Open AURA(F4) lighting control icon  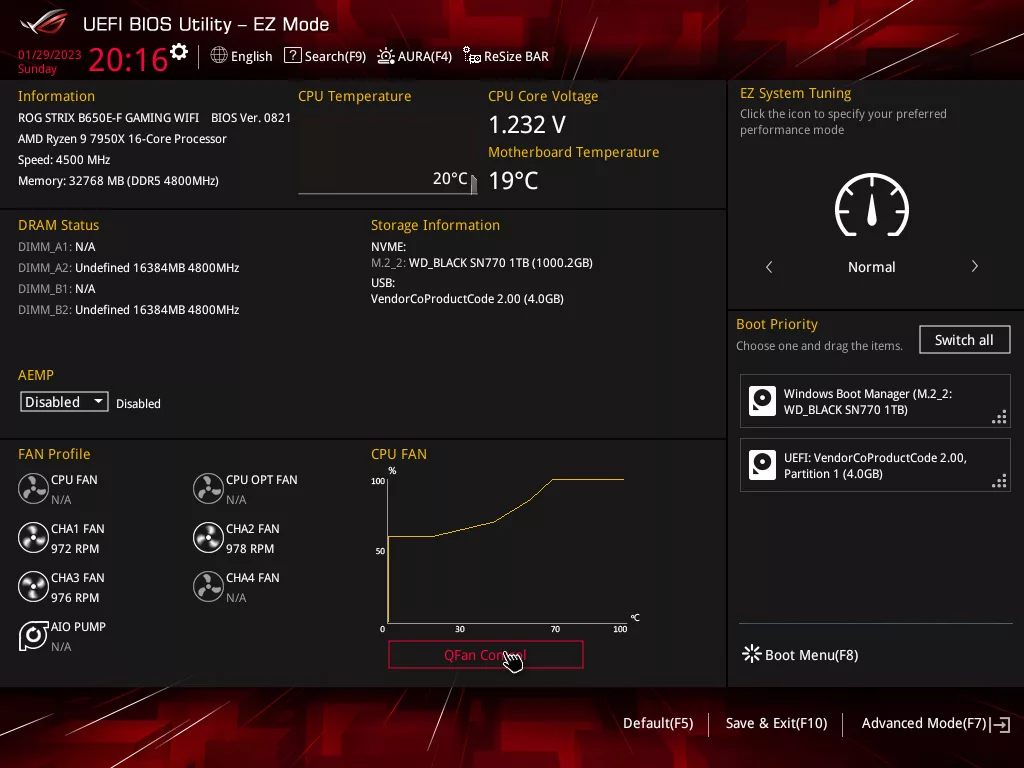385,56
